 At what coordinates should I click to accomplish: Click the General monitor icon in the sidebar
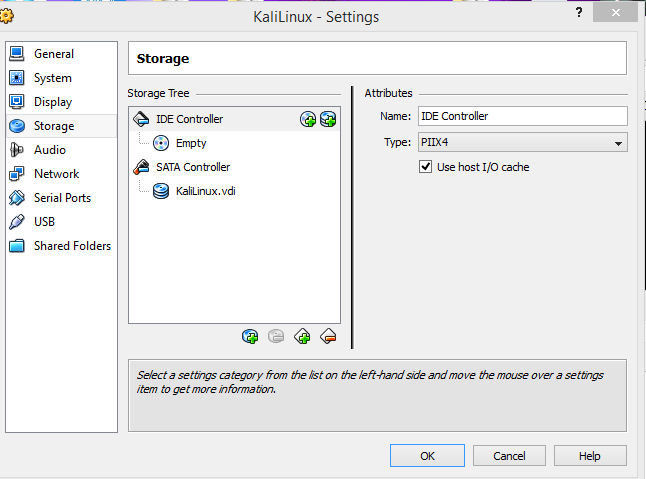17,54
